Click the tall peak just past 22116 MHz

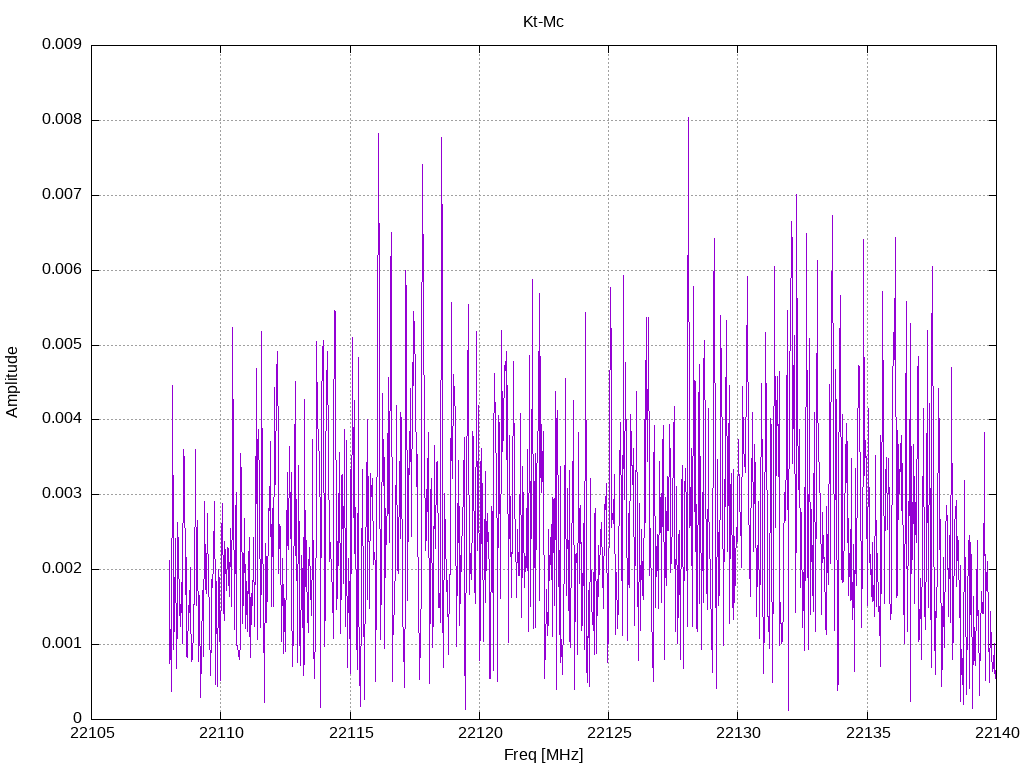[x=378, y=135]
